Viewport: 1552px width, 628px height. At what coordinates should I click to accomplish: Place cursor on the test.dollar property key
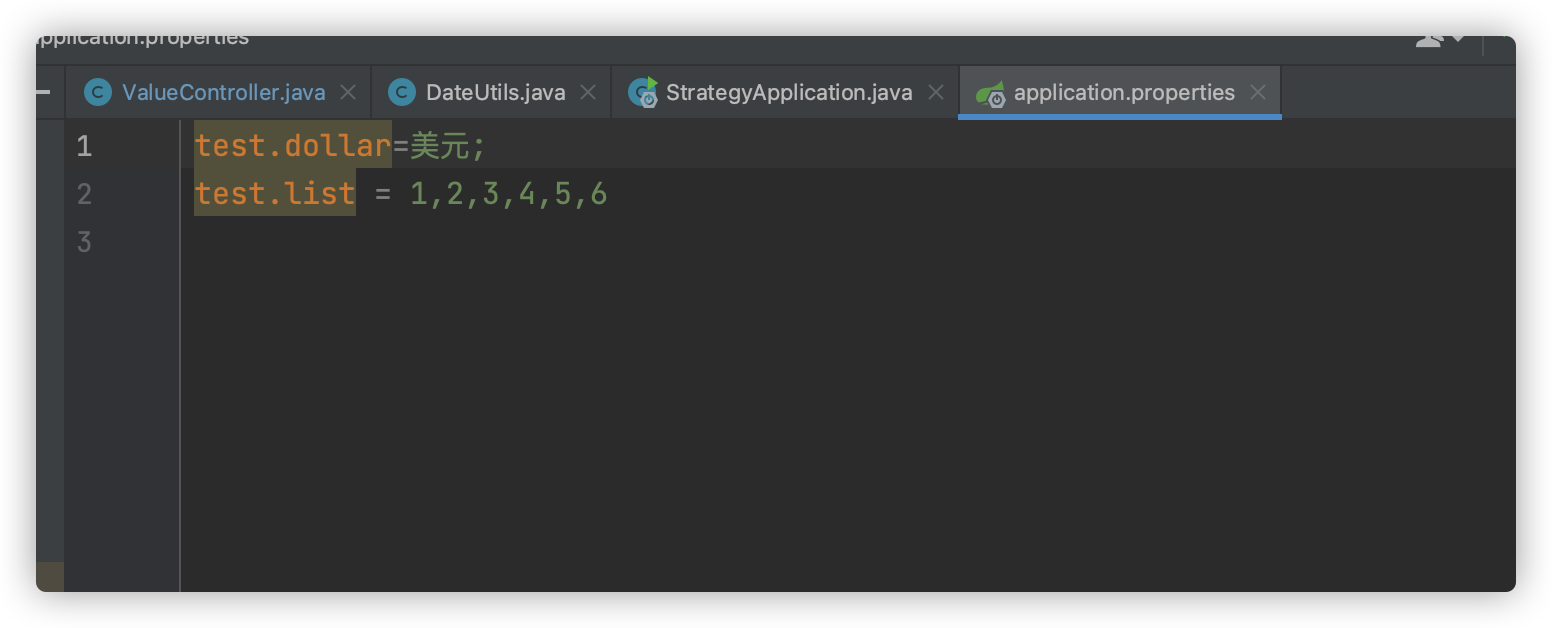[x=290, y=145]
